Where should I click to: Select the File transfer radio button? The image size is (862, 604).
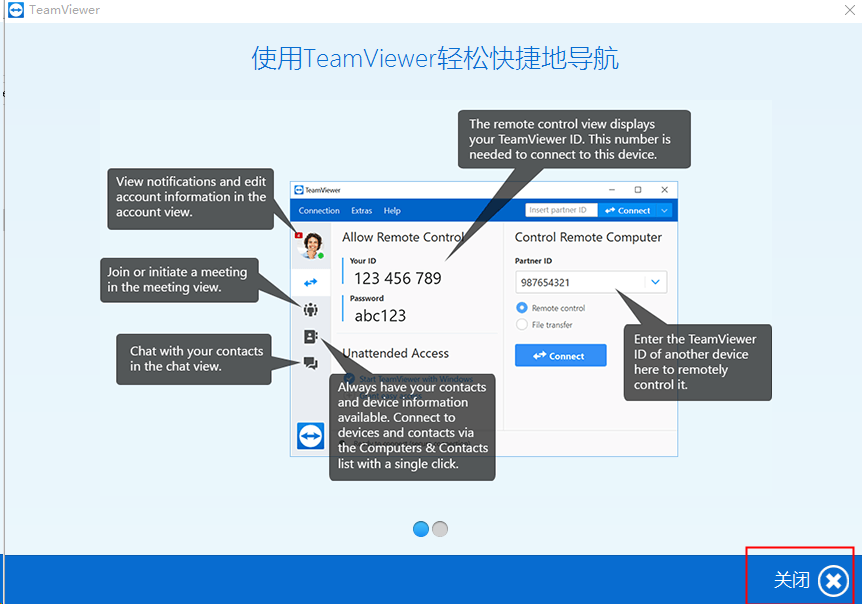click(x=522, y=324)
